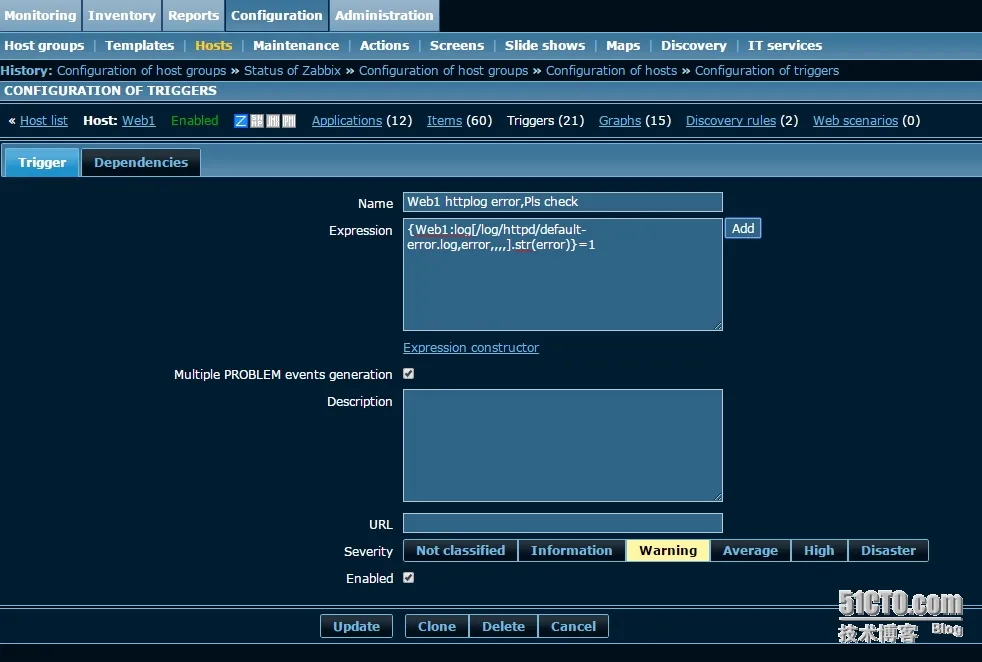Select Warning severity level
982x662 pixels.
click(x=668, y=551)
